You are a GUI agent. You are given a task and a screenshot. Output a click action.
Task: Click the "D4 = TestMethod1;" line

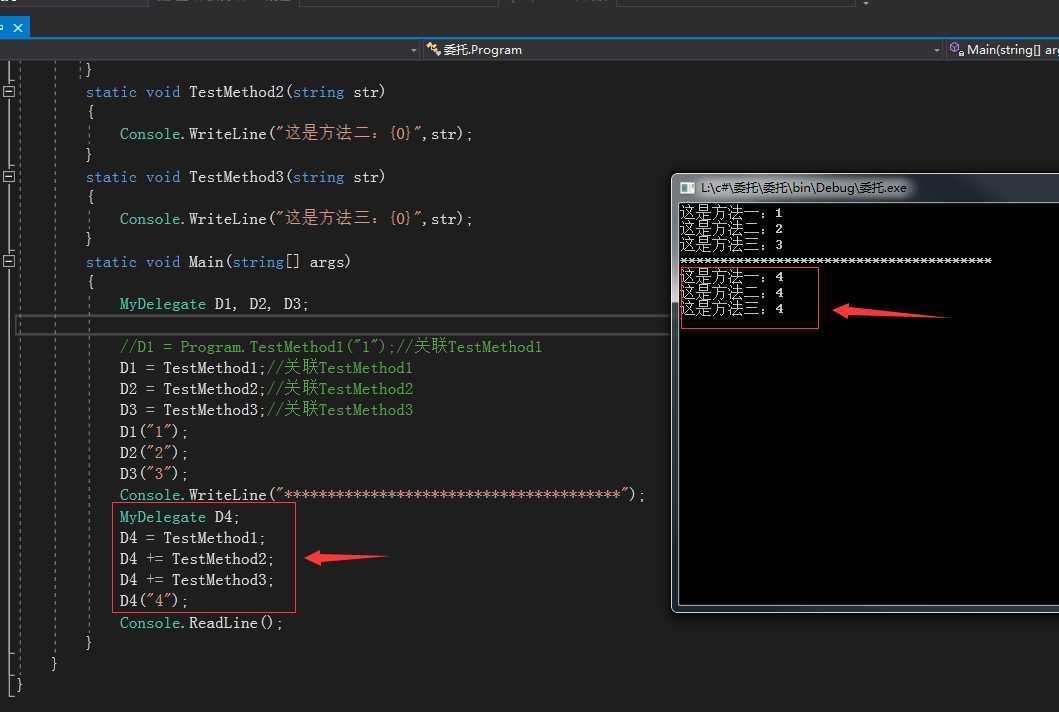pyautogui.click(x=192, y=538)
